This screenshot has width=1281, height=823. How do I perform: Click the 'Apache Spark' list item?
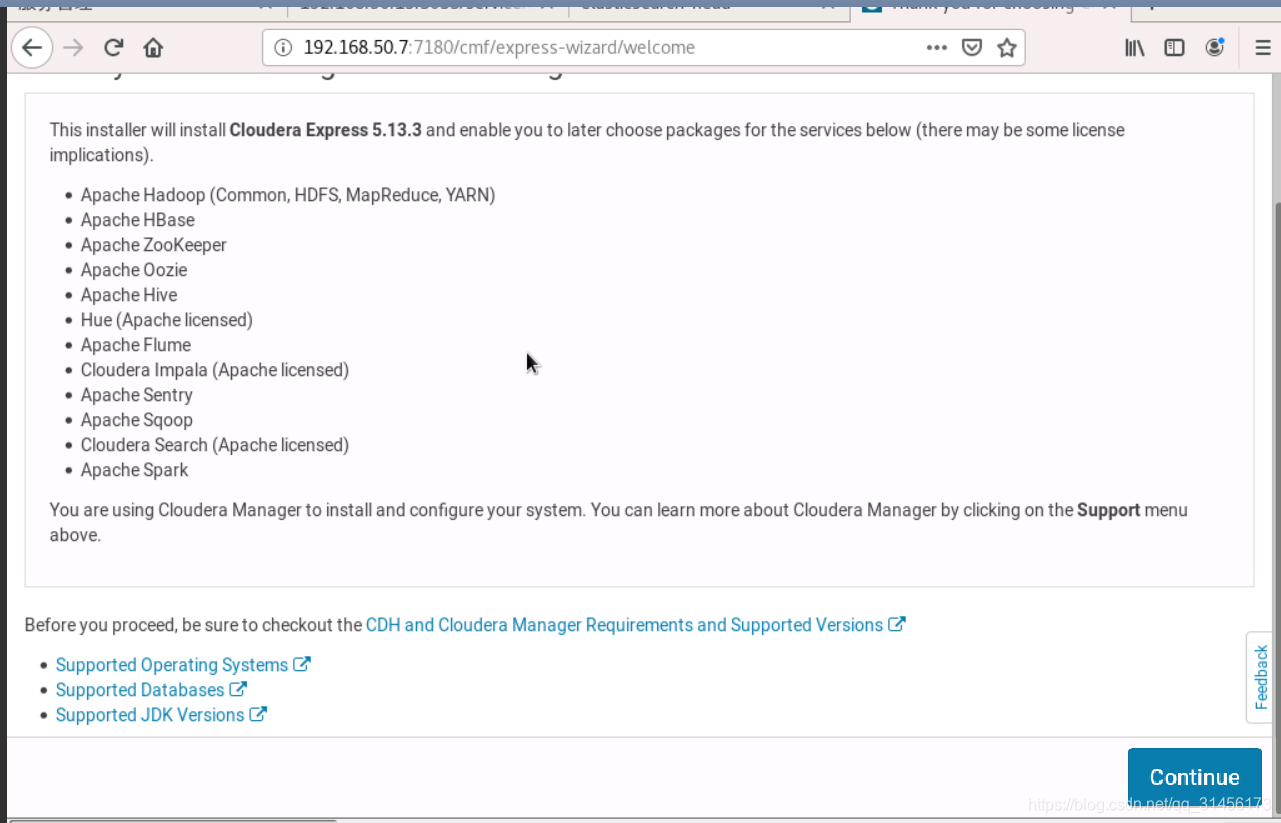coord(135,470)
